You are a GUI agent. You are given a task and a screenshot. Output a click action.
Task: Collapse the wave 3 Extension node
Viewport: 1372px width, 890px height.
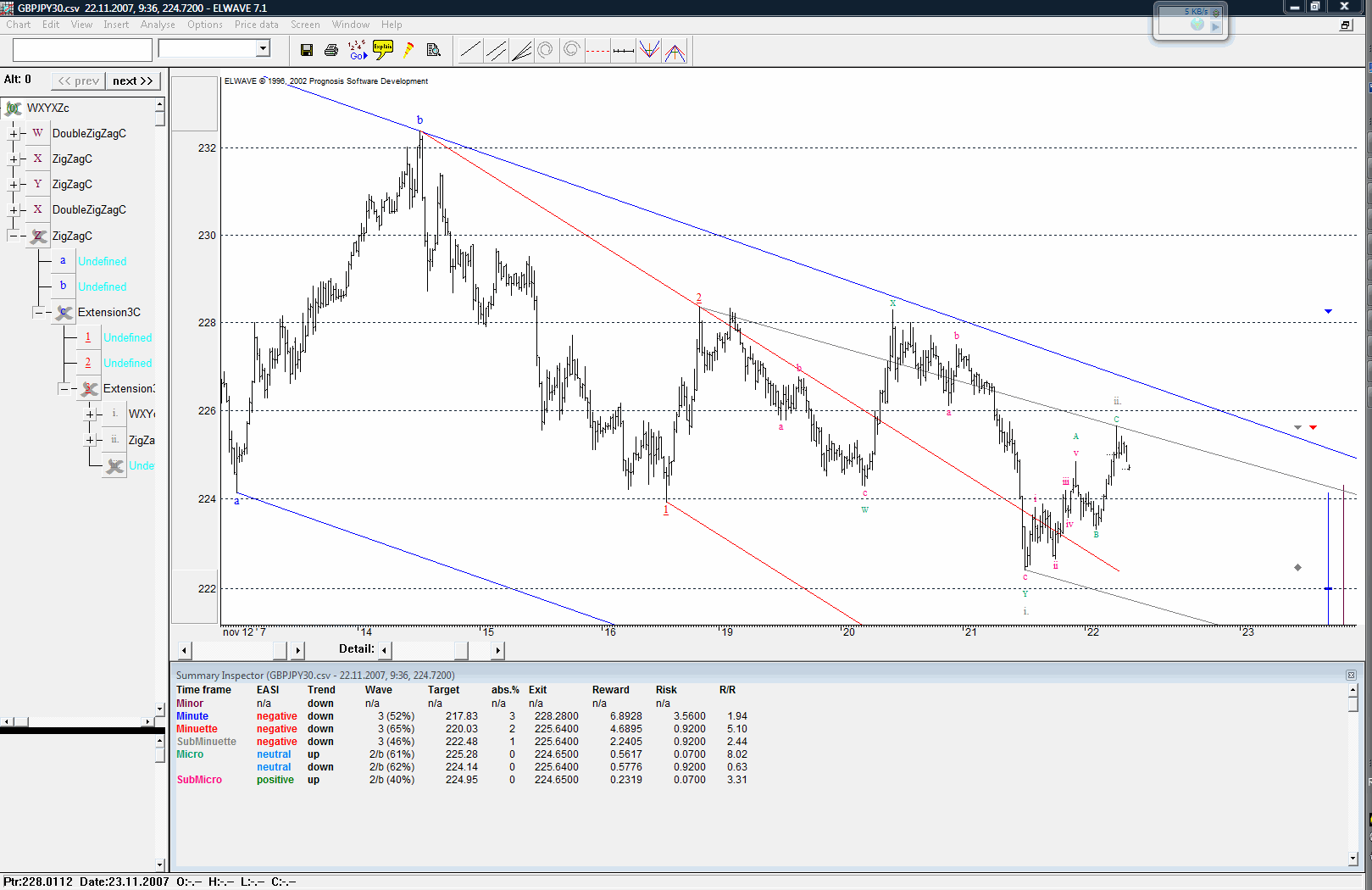pos(64,388)
